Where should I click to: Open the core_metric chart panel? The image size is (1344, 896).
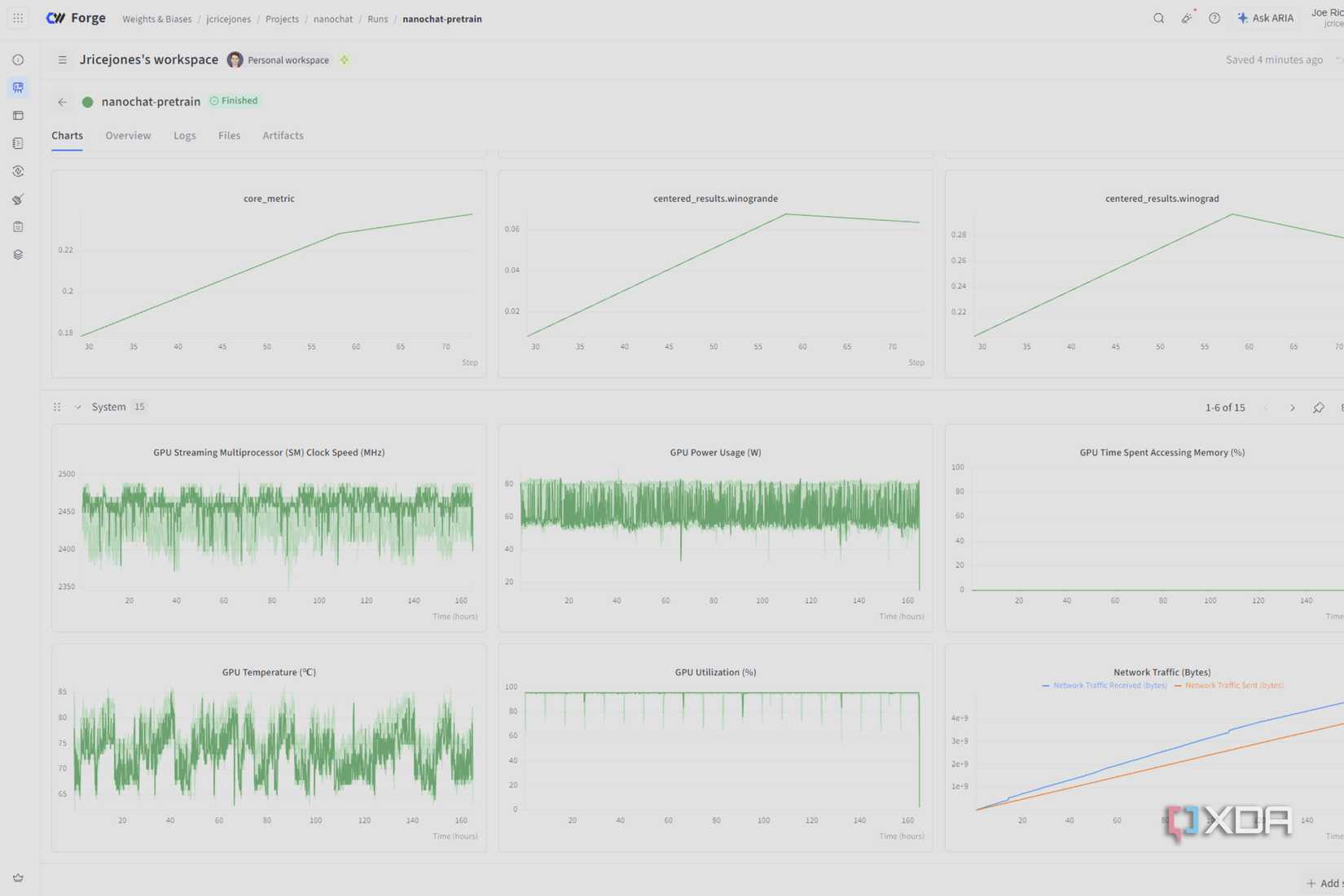click(x=269, y=274)
